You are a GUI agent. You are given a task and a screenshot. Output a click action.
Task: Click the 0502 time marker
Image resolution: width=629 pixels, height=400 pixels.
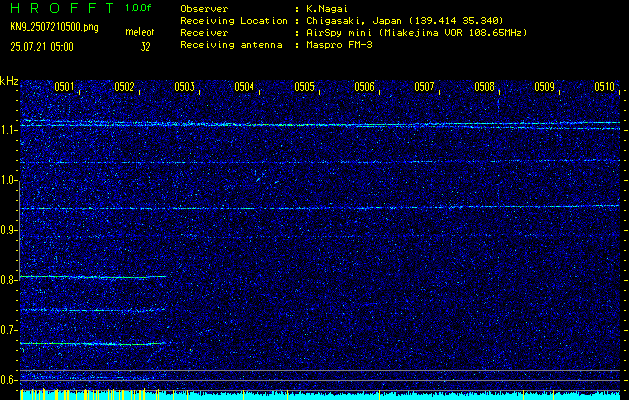[x=124, y=87]
